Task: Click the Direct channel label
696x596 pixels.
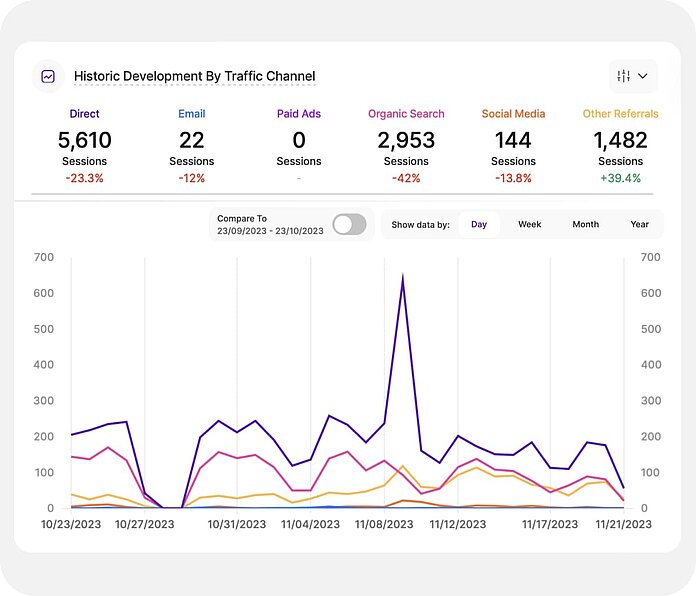Action: (84, 114)
